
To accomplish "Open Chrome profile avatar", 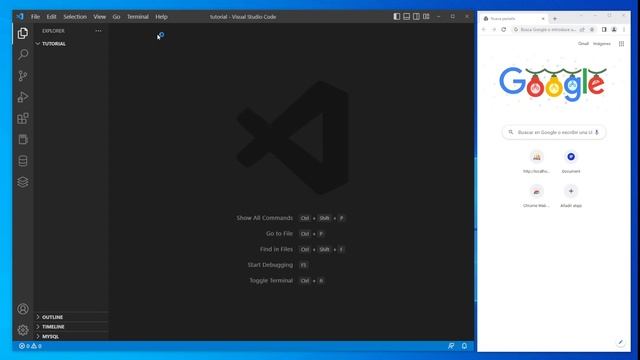I will tap(614, 29).
